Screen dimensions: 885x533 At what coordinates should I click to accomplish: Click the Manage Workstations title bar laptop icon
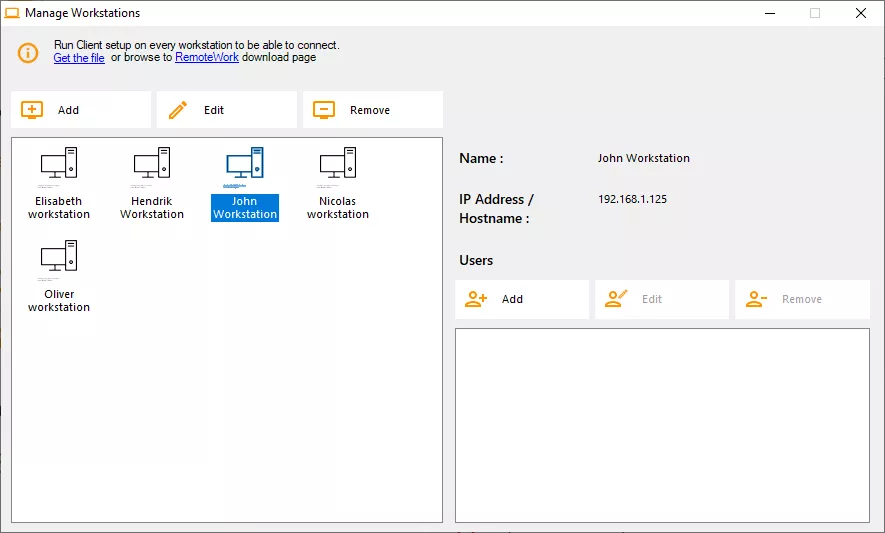[x=13, y=13]
